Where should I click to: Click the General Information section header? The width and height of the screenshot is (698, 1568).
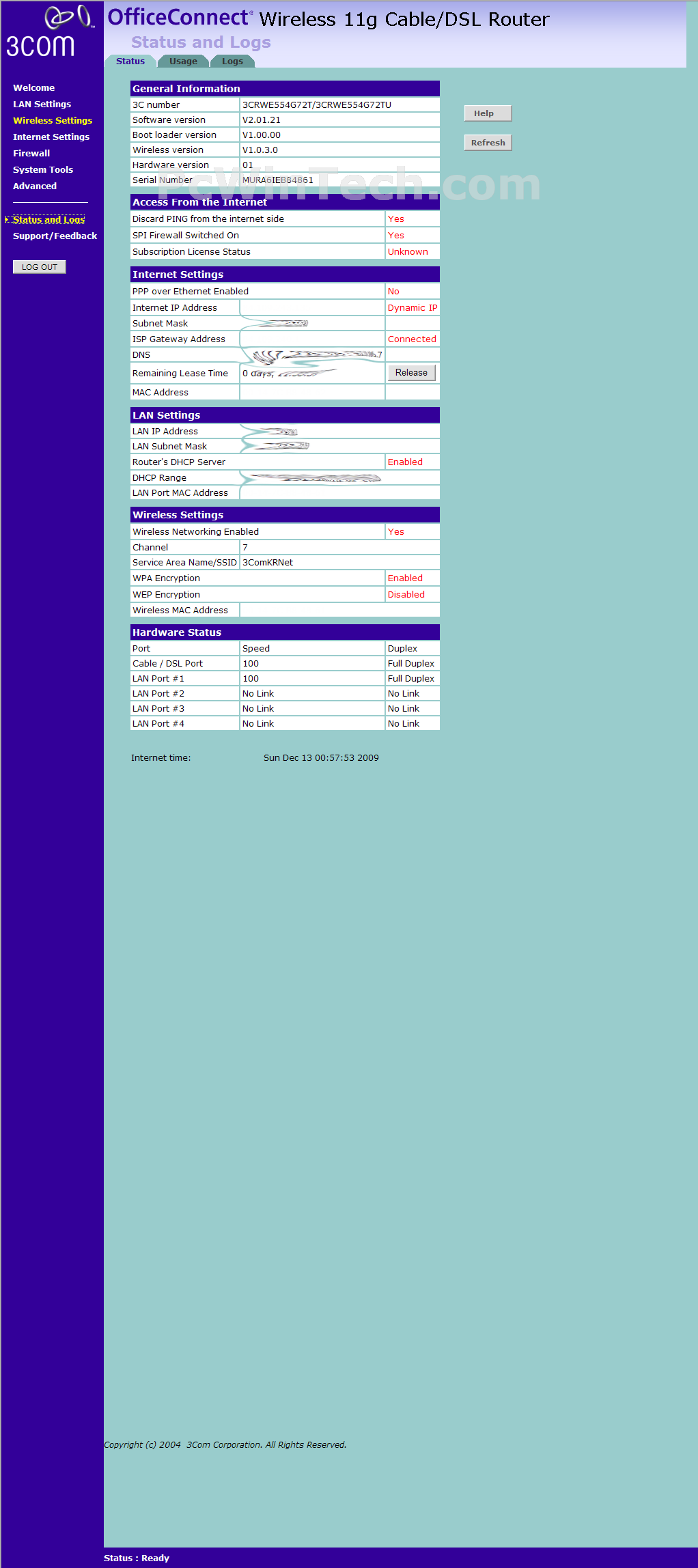tap(285, 89)
